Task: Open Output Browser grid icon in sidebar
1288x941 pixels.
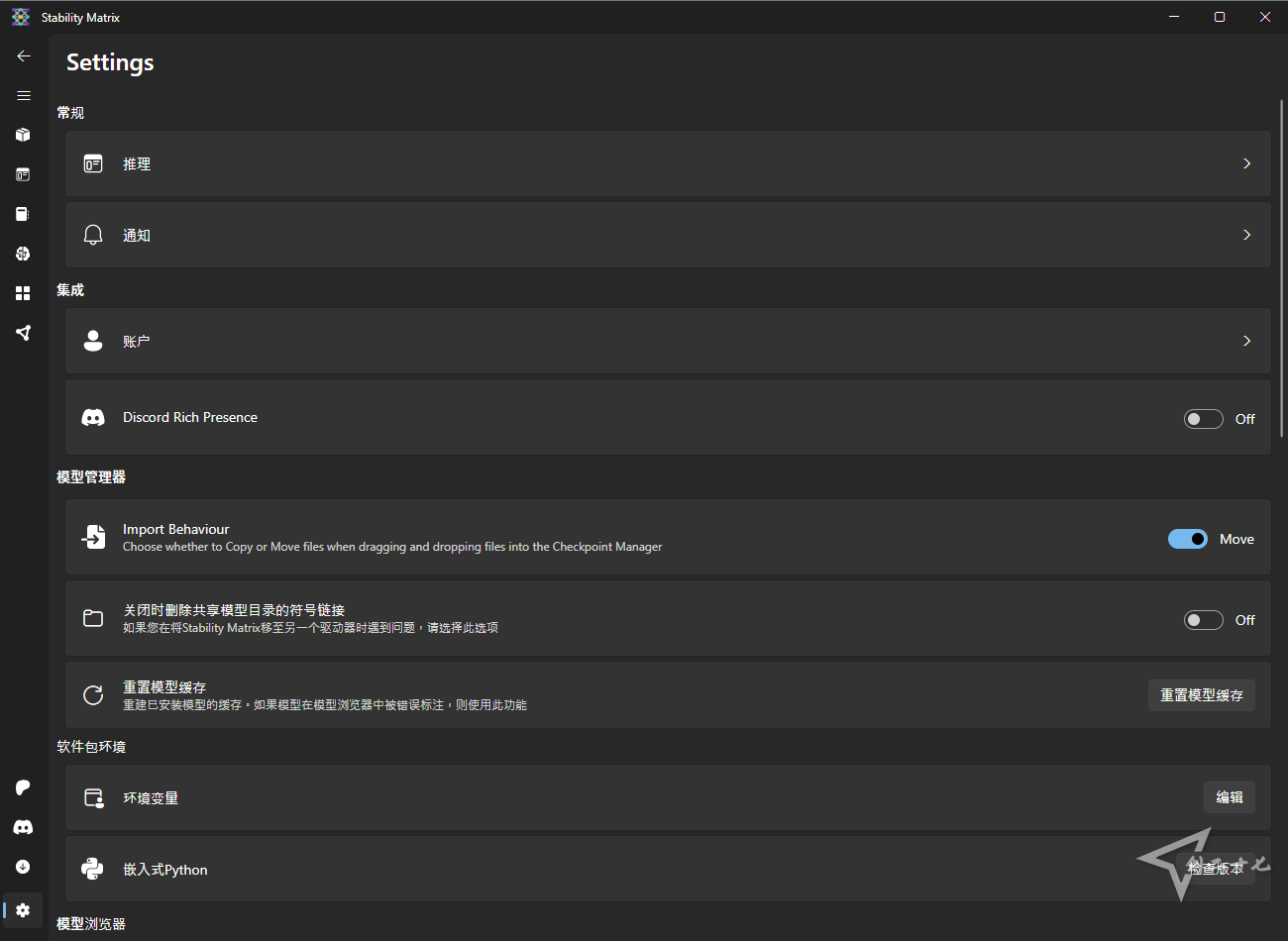Action: point(24,293)
